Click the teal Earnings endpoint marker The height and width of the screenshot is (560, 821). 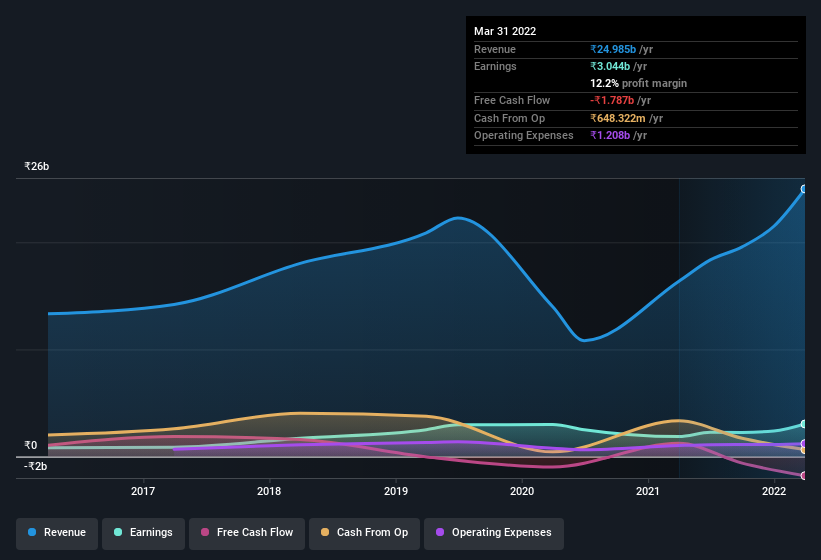click(x=804, y=424)
